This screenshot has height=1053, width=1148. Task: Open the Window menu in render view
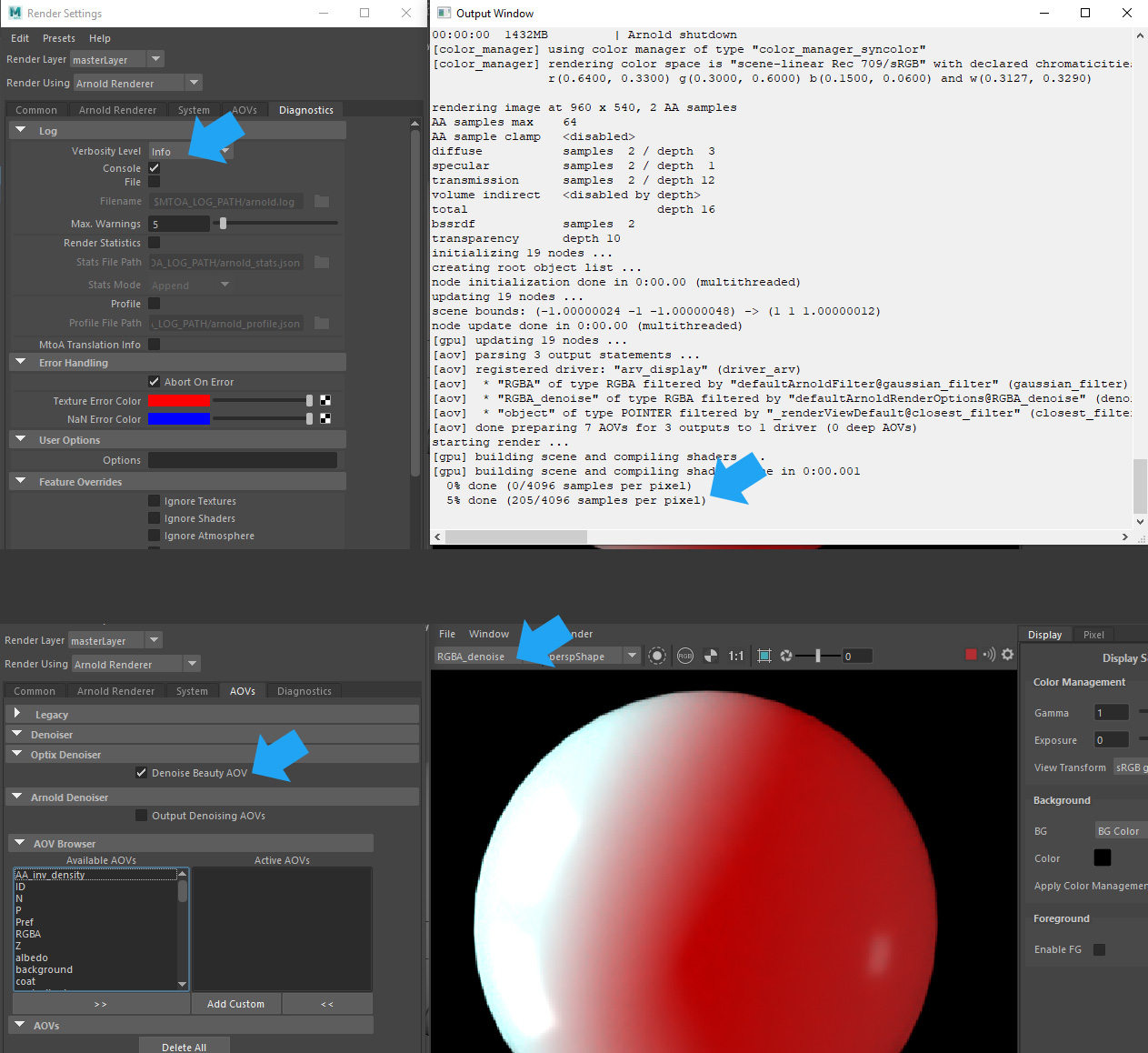[488, 634]
